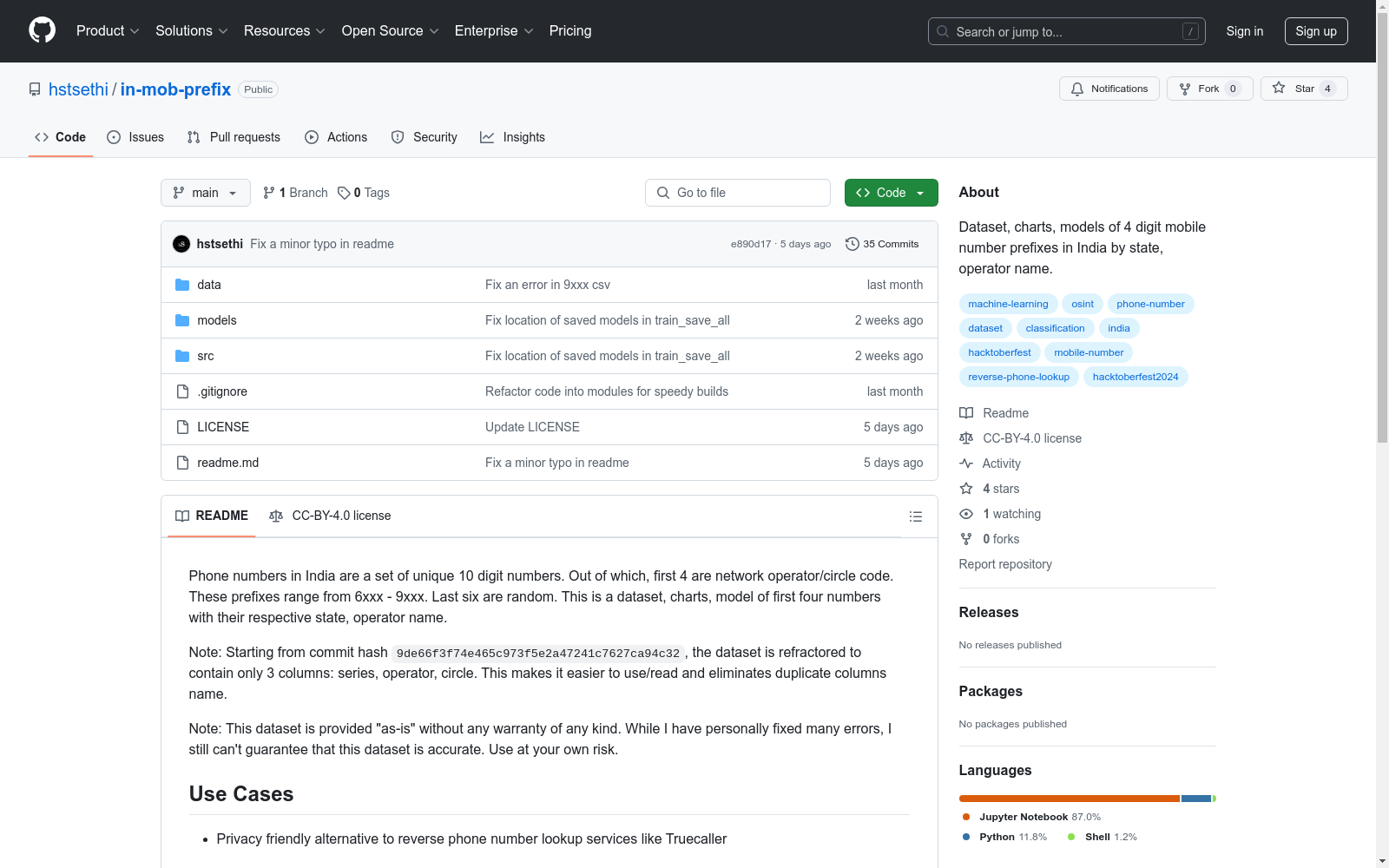Click the GitHub logo icon
Image resolution: width=1389 pixels, height=868 pixels.
coord(42,30)
